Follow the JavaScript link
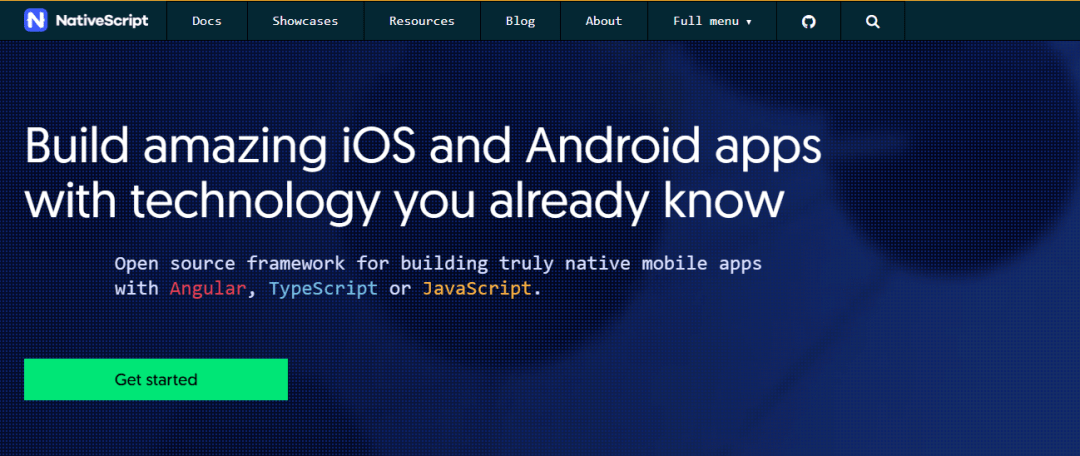The width and height of the screenshot is (1080, 456). click(x=477, y=288)
